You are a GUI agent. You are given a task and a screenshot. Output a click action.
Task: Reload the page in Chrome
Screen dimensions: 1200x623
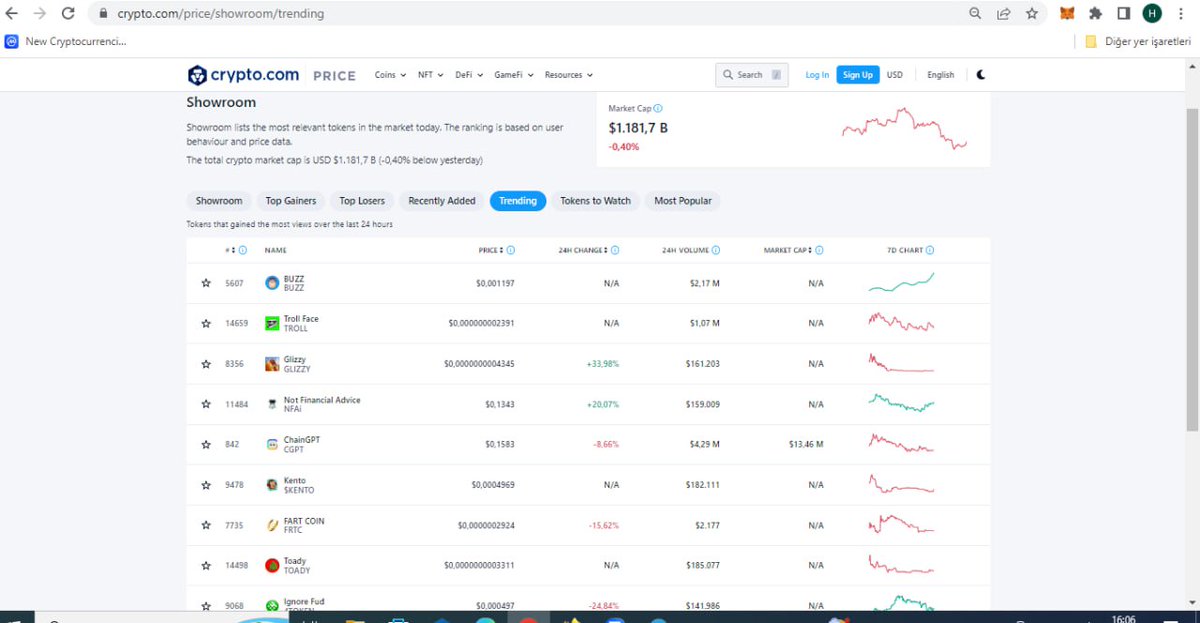pyautogui.click(x=68, y=14)
